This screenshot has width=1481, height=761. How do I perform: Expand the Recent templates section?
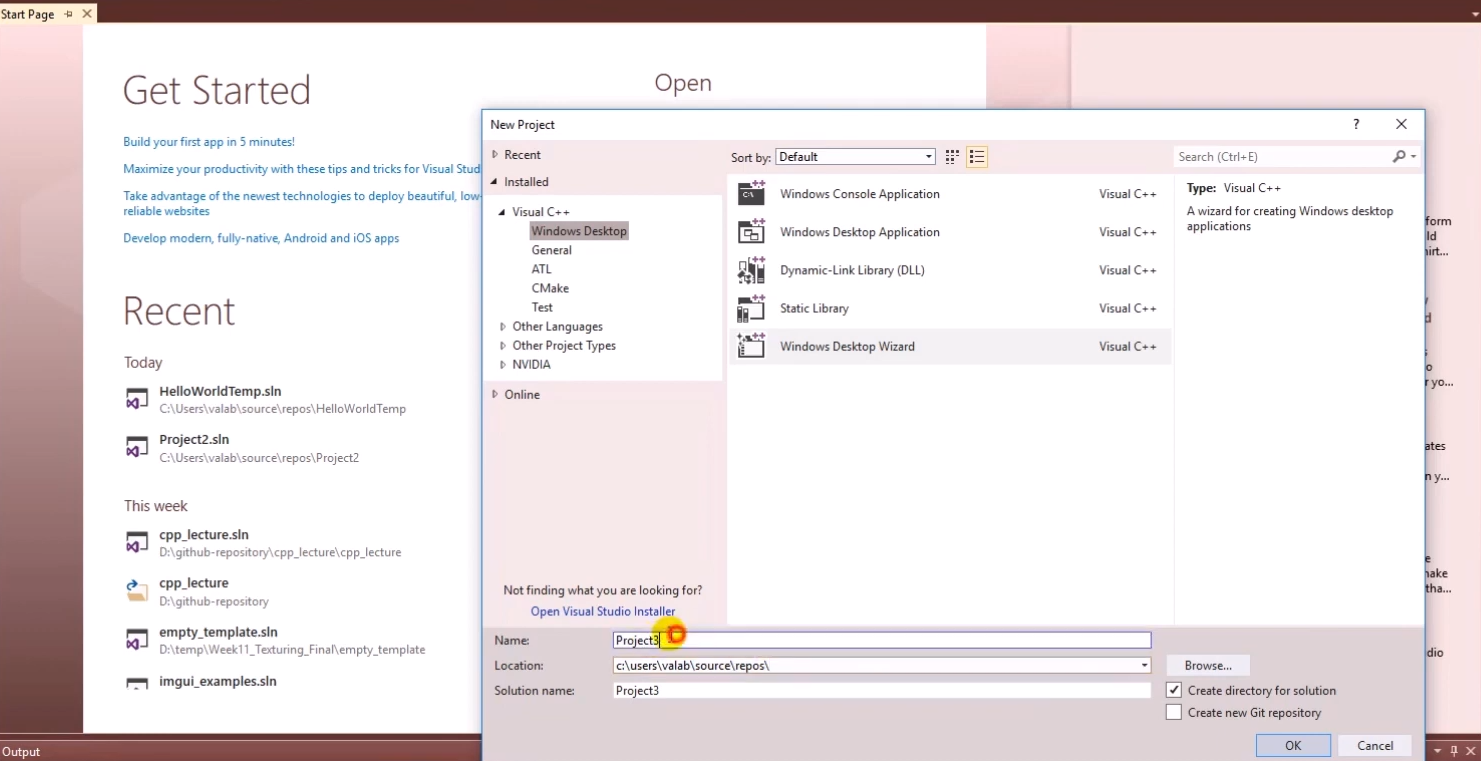494,155
